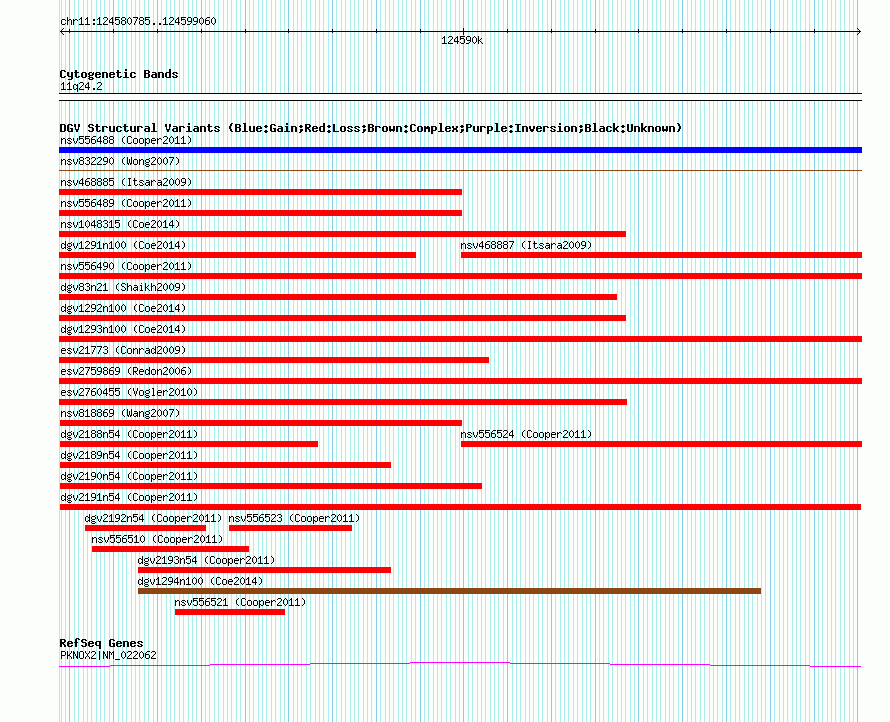Open variant dgv1291n100 (Coe2014) label
The height and width of the screenshot is (722, 890).
tap(123, 245)
